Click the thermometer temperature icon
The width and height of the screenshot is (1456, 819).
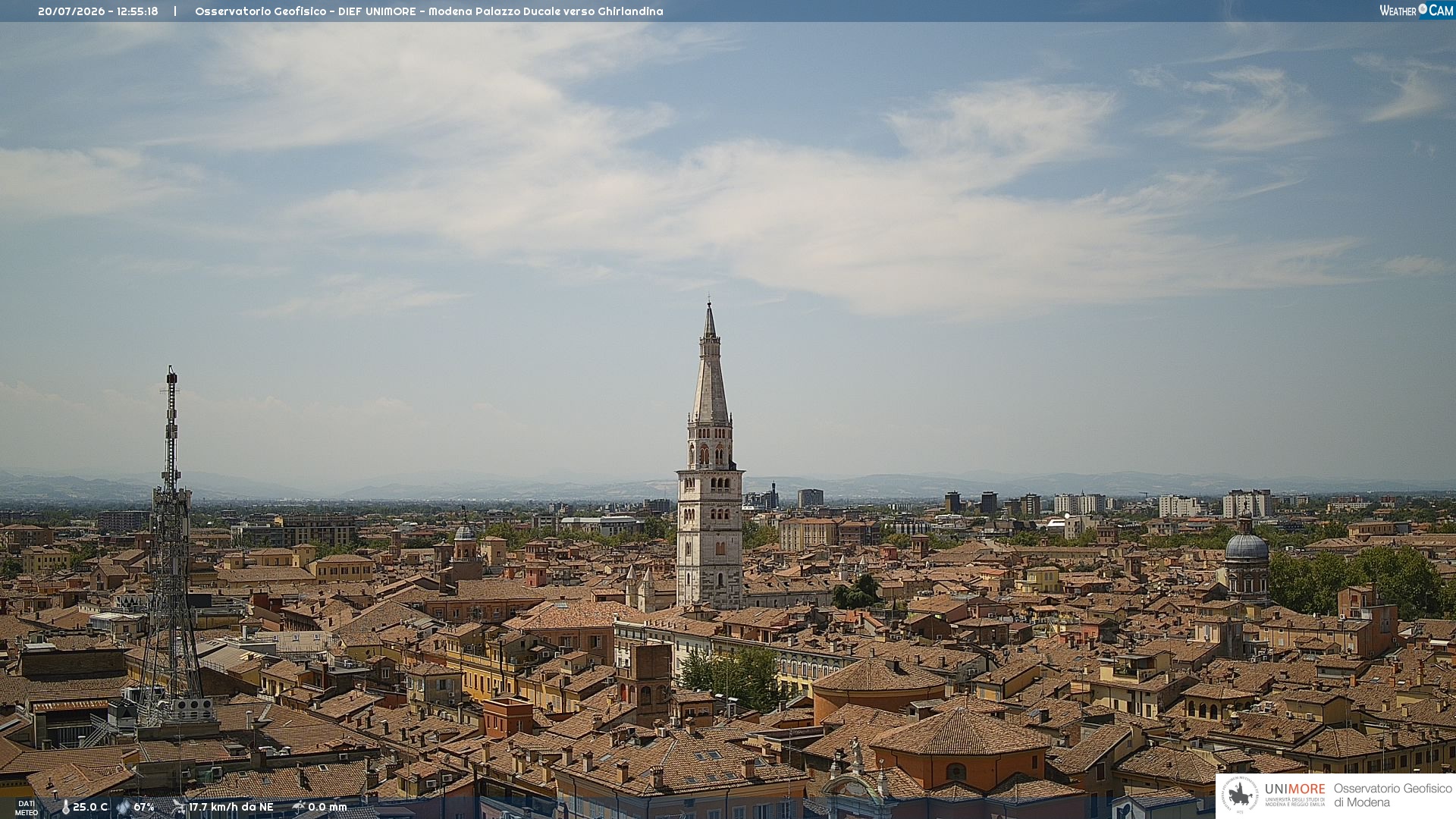66,808
